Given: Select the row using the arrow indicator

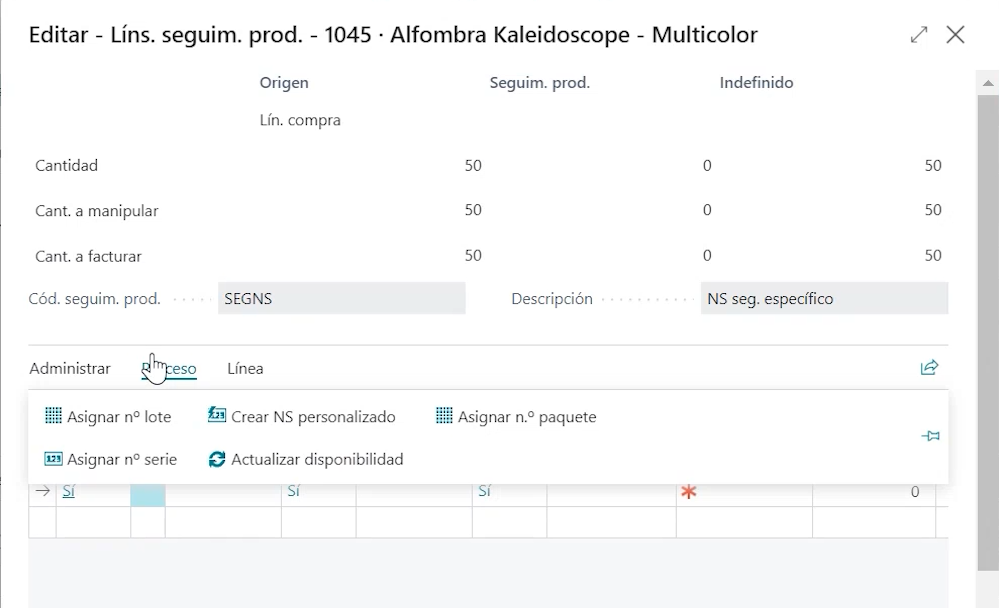Looking at the screenshot, I should coord(42,492).
